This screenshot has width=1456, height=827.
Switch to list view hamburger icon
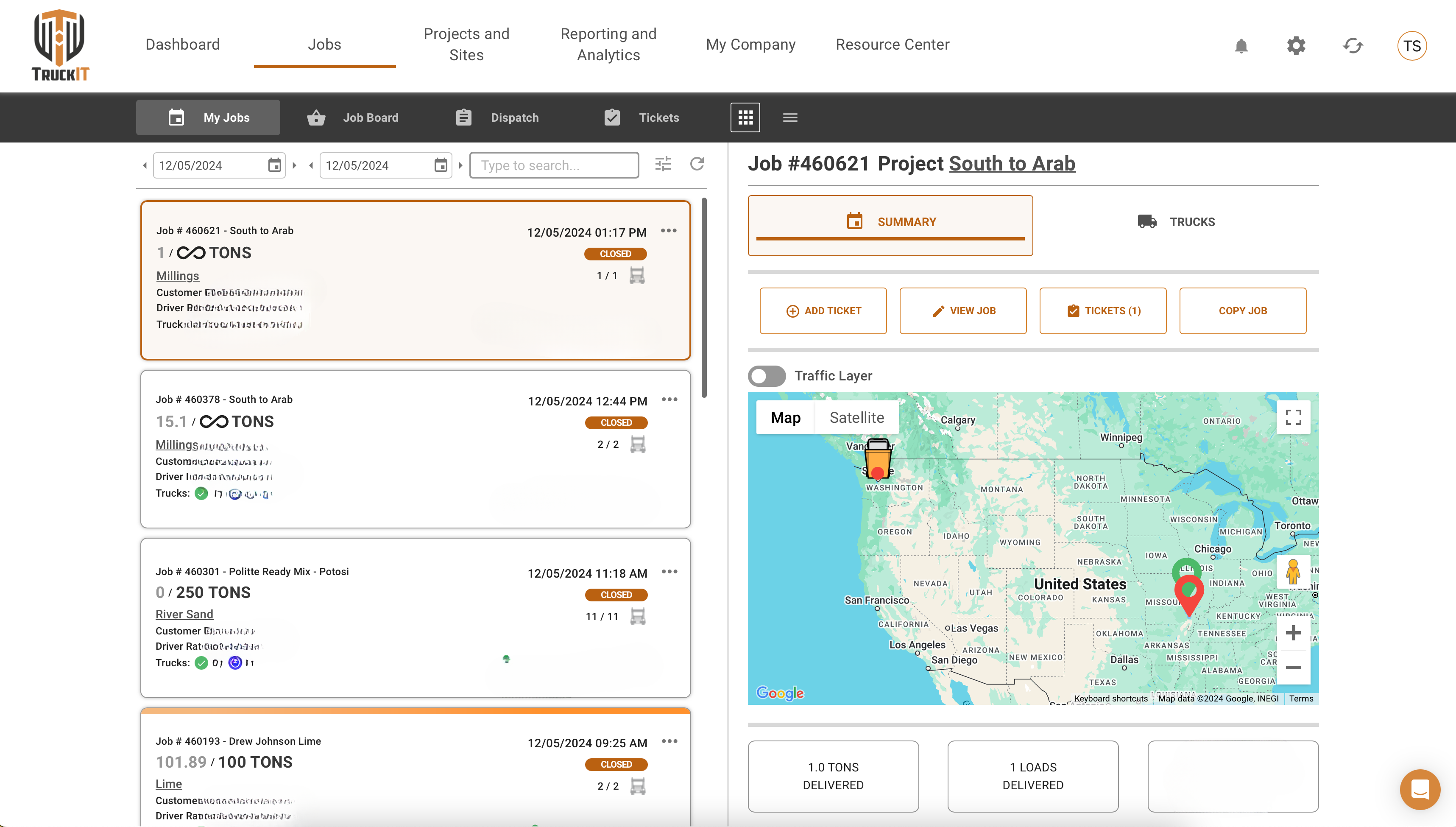click(x=790, y=117)
